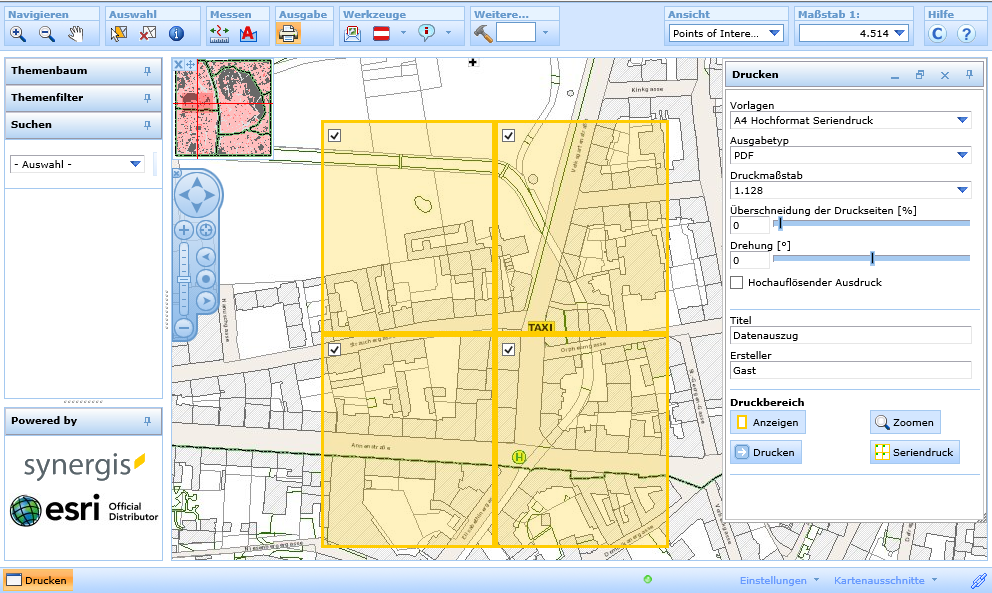Screen dimensions: 992x593
Task: Activate the pan hand tool
Action: pyautogui.click(x=76, y=34)
